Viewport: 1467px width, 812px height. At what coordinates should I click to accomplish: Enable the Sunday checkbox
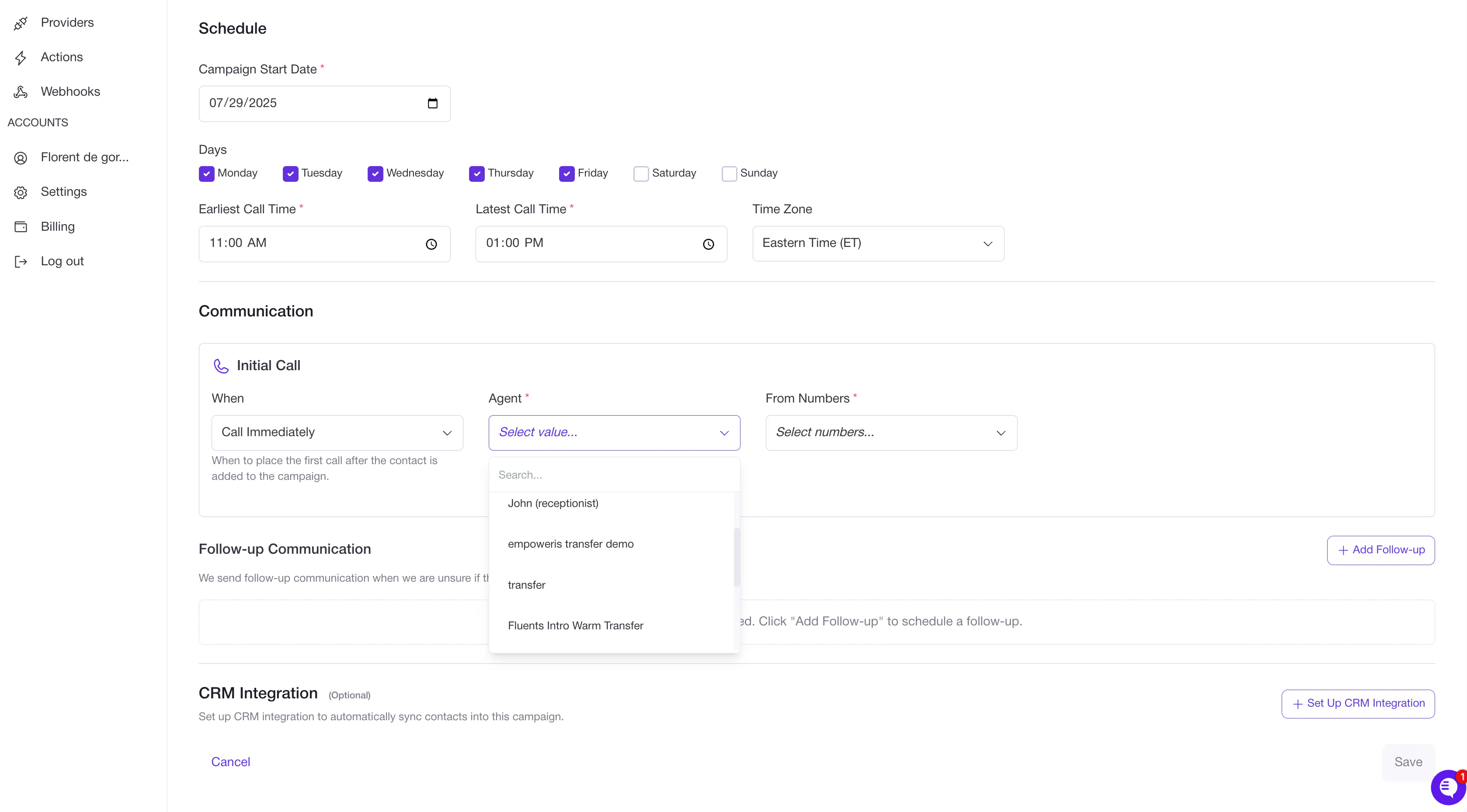[x=730, y=174]
